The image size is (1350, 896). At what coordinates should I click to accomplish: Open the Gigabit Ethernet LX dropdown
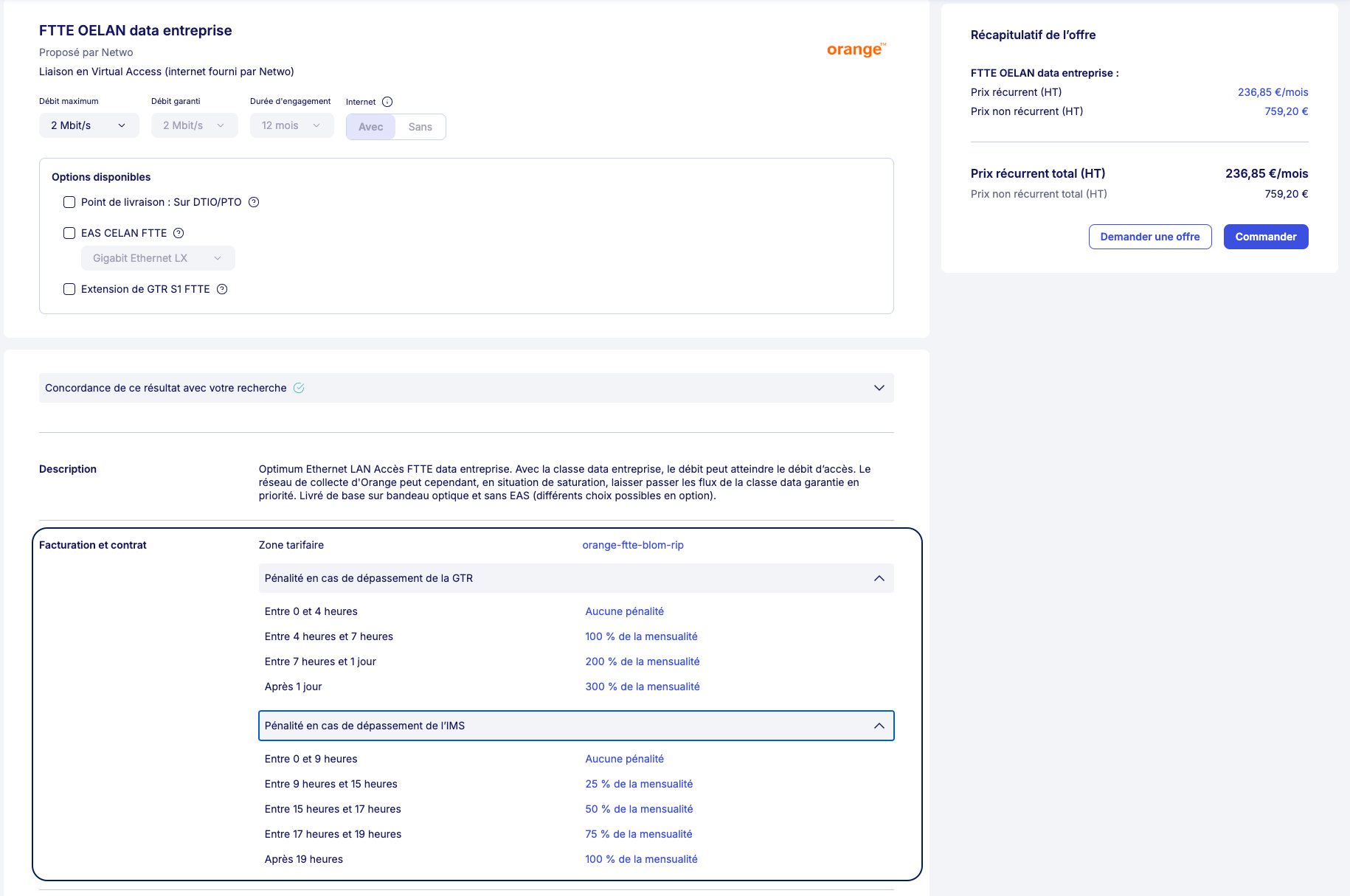[158, 258]
